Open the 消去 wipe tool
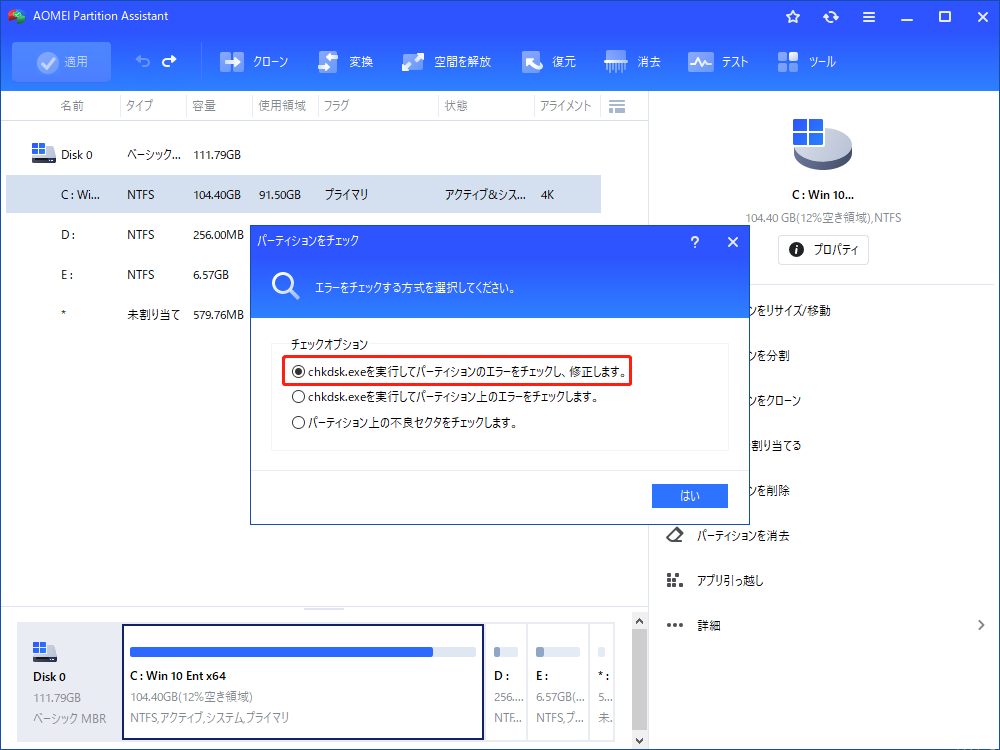1000x750 pixels. click(632, 62)
